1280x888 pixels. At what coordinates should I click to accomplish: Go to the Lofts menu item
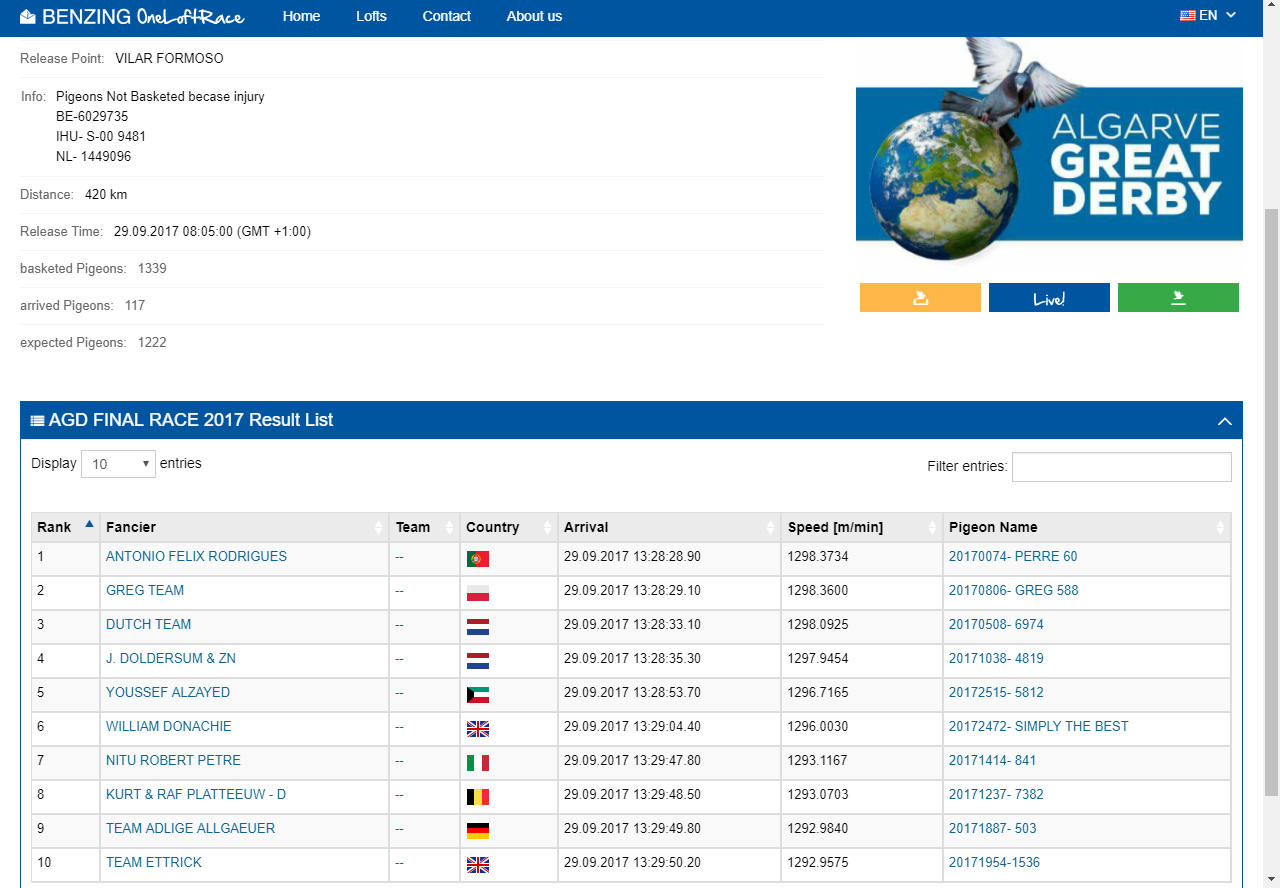[x=371, y=16]
